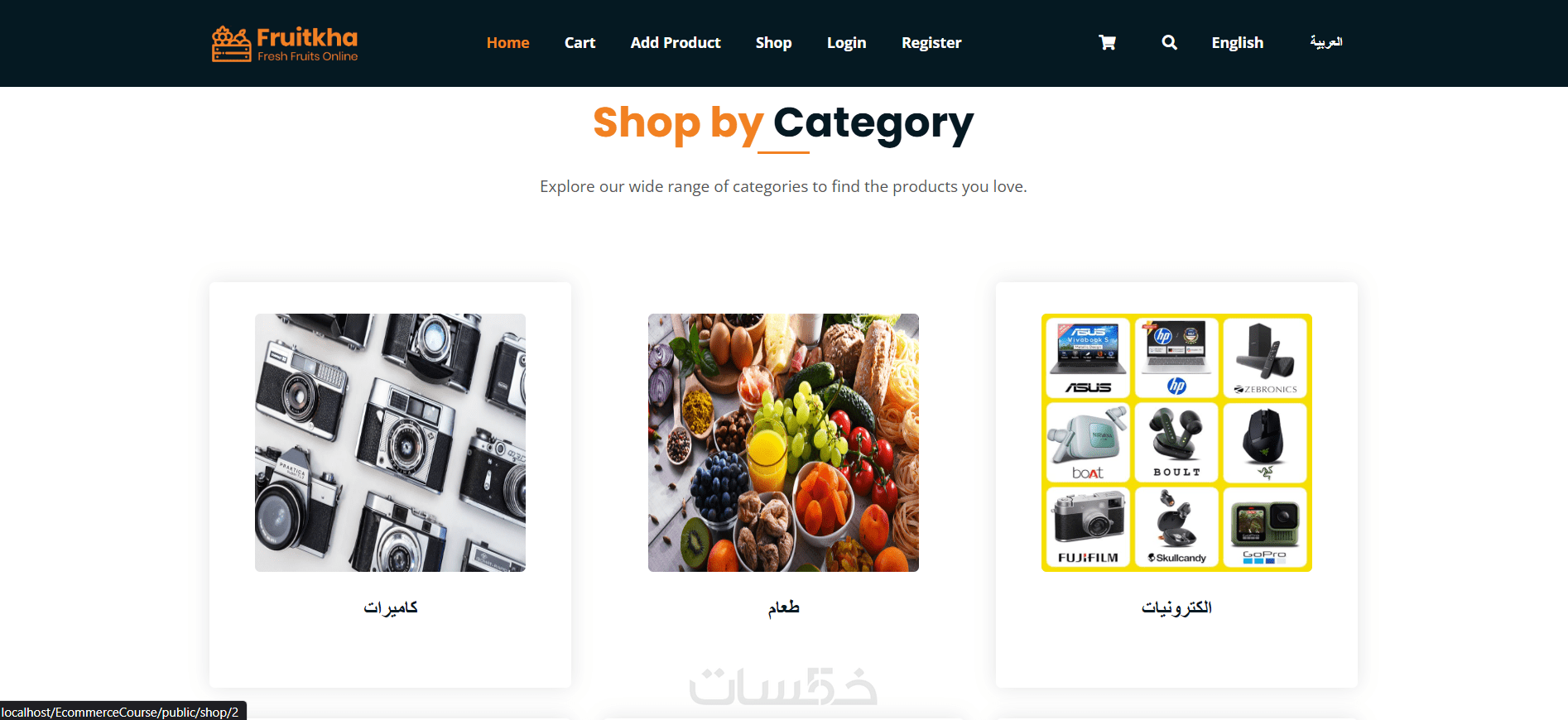Click the GoPro camera tile in electronics image

[1265, 526]
